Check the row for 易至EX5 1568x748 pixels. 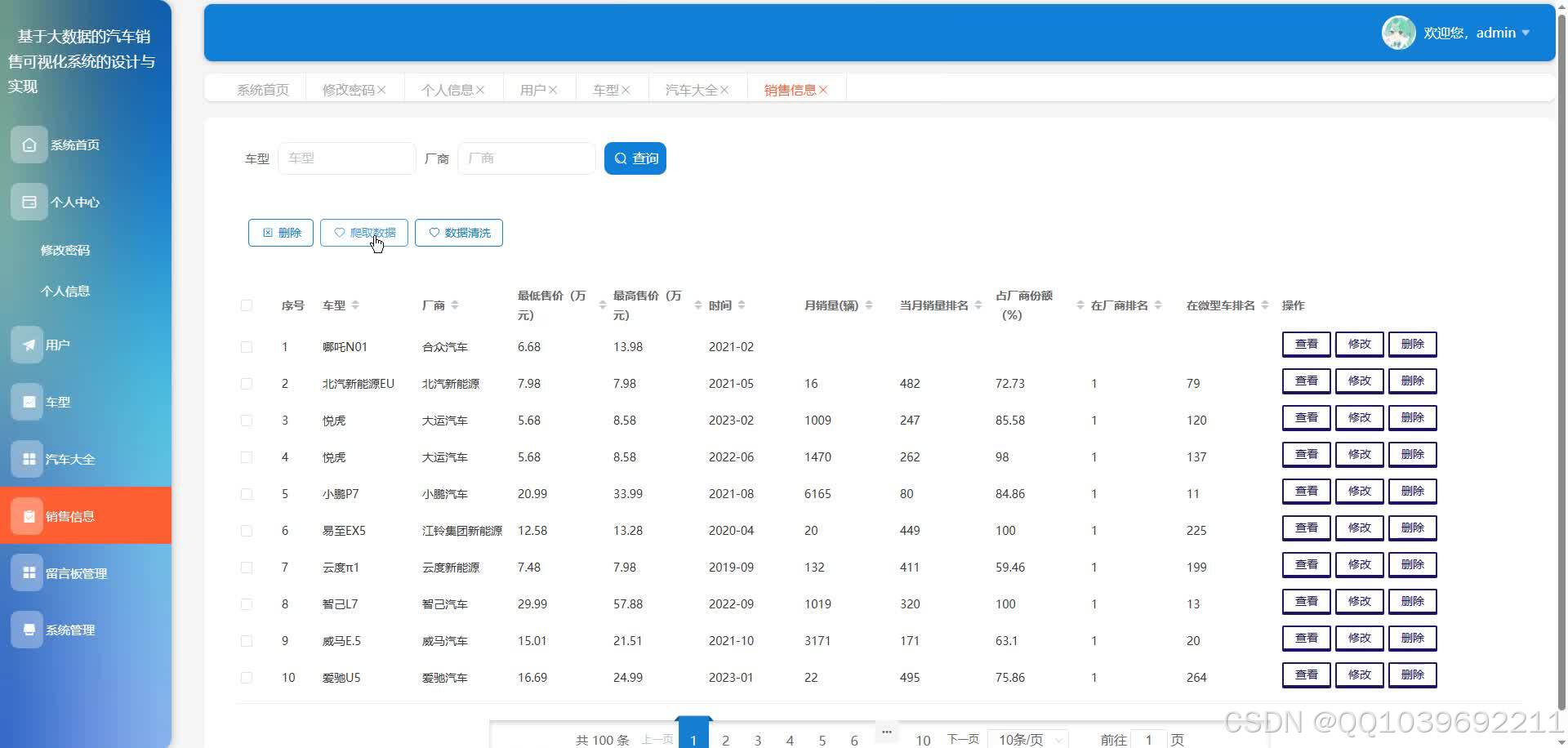click(x=247, y=531)
